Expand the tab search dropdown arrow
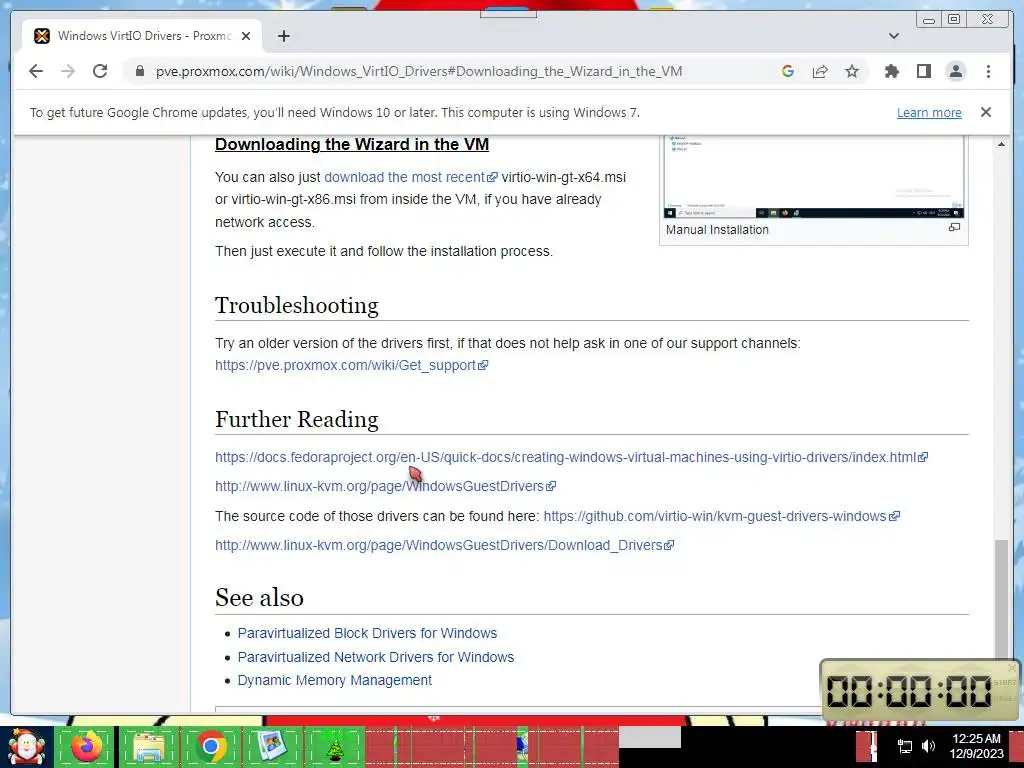 click(x=893, y=36)
